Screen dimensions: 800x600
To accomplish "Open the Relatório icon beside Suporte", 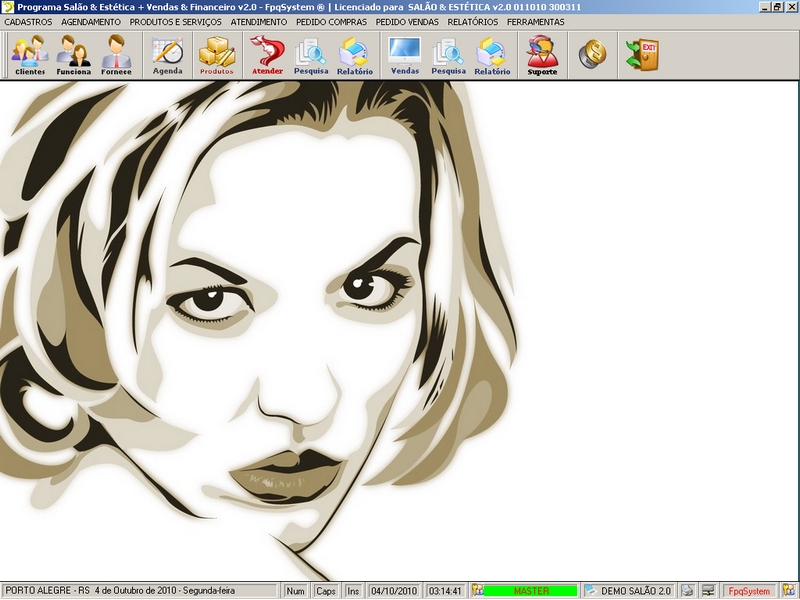I will (492, 55).
